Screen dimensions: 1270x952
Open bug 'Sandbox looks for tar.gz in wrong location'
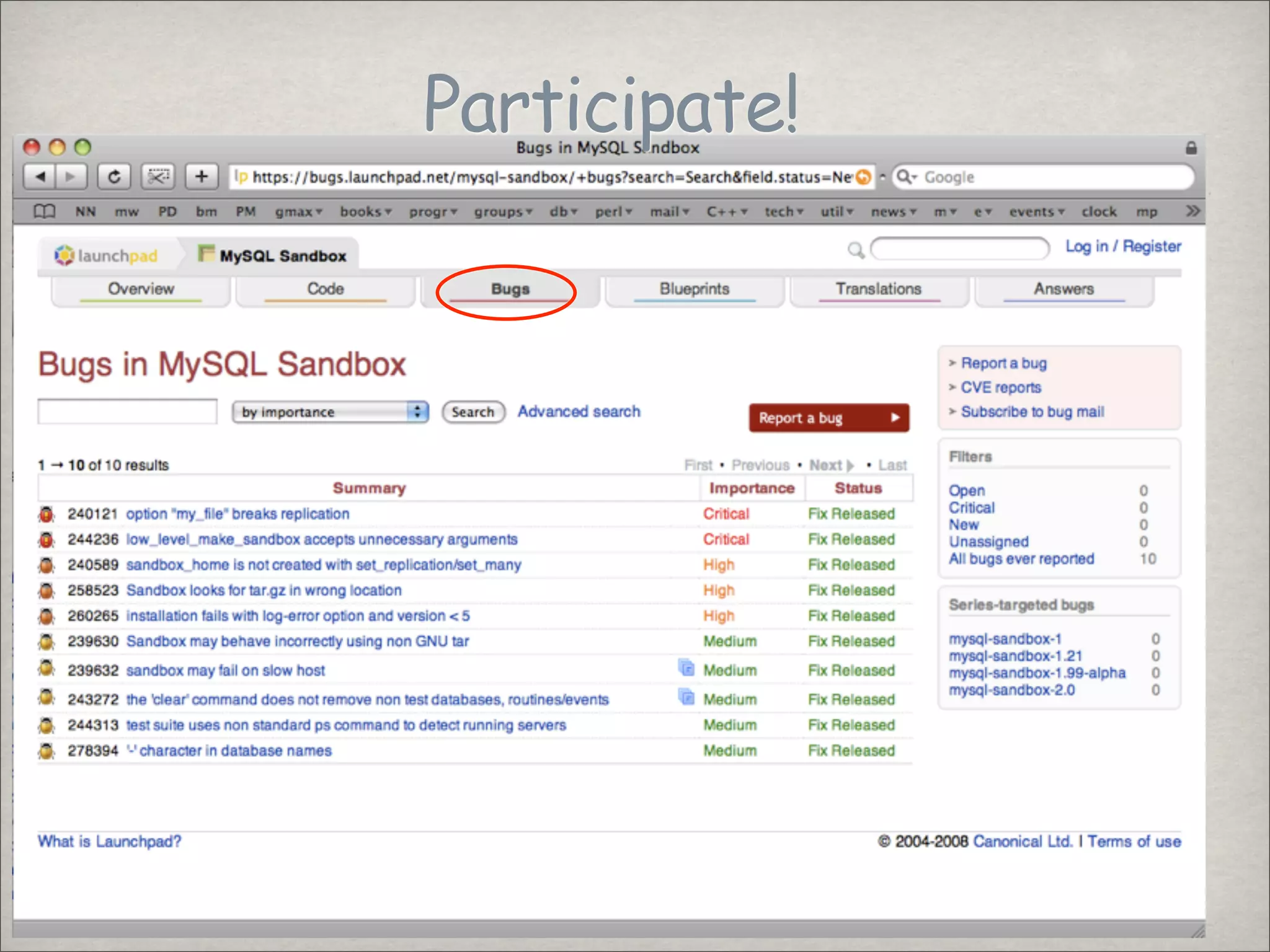(264, 591)
